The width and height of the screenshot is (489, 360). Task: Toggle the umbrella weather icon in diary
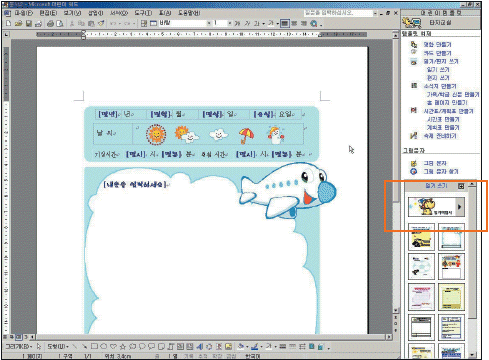[x=246, y=136]
